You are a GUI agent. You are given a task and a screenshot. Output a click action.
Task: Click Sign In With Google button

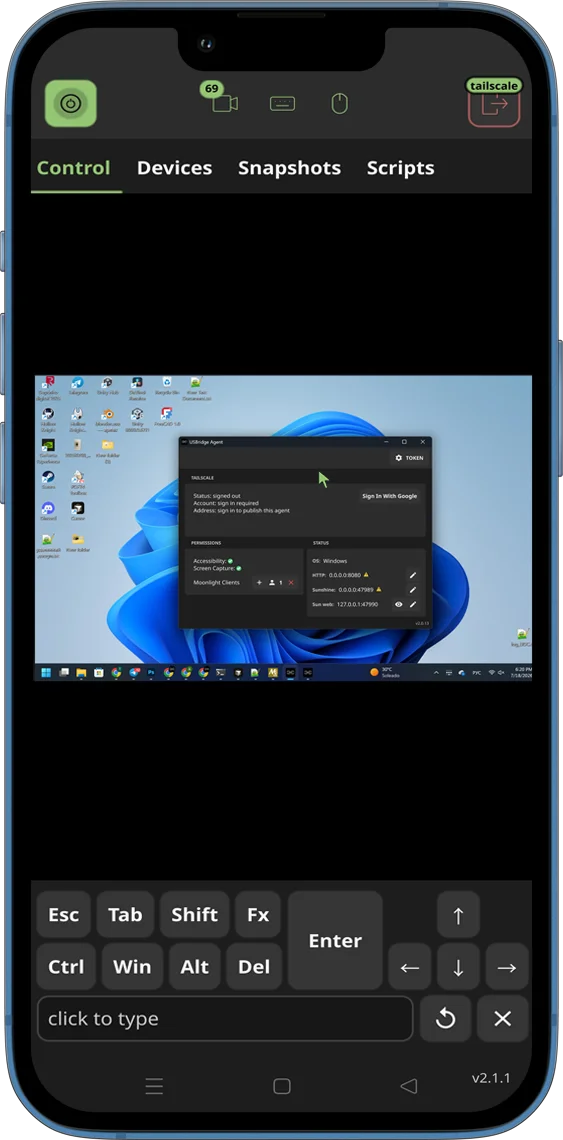[390, 496]
